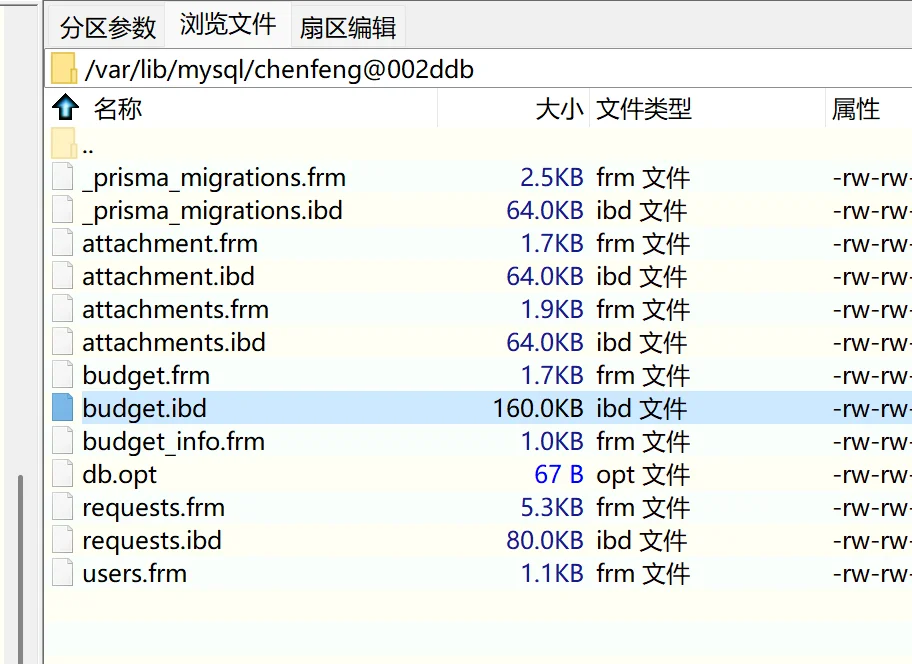The image size is (912, 664).
Task: Open the 扇区编辑 tab
Action: [x=347, y=27]
